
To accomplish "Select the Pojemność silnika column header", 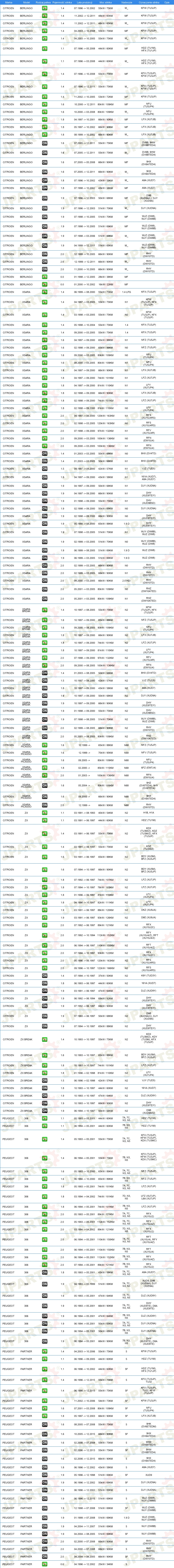I will (62, 2).
